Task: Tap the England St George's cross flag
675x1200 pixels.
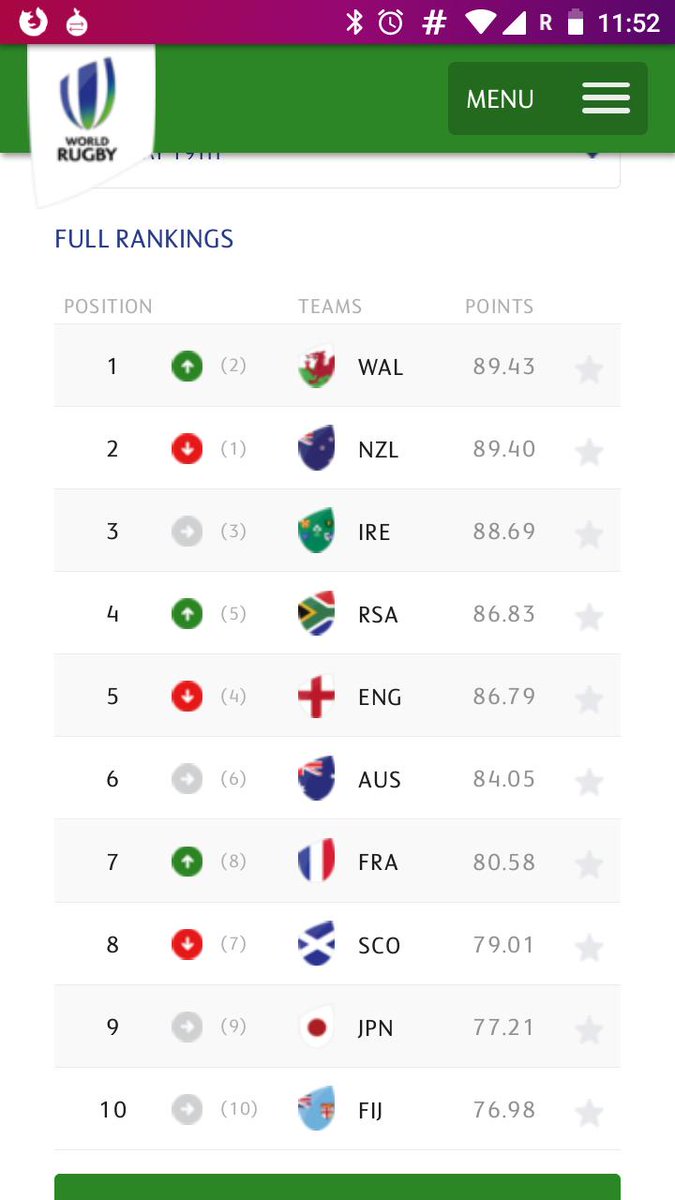Action: (316, 697)
